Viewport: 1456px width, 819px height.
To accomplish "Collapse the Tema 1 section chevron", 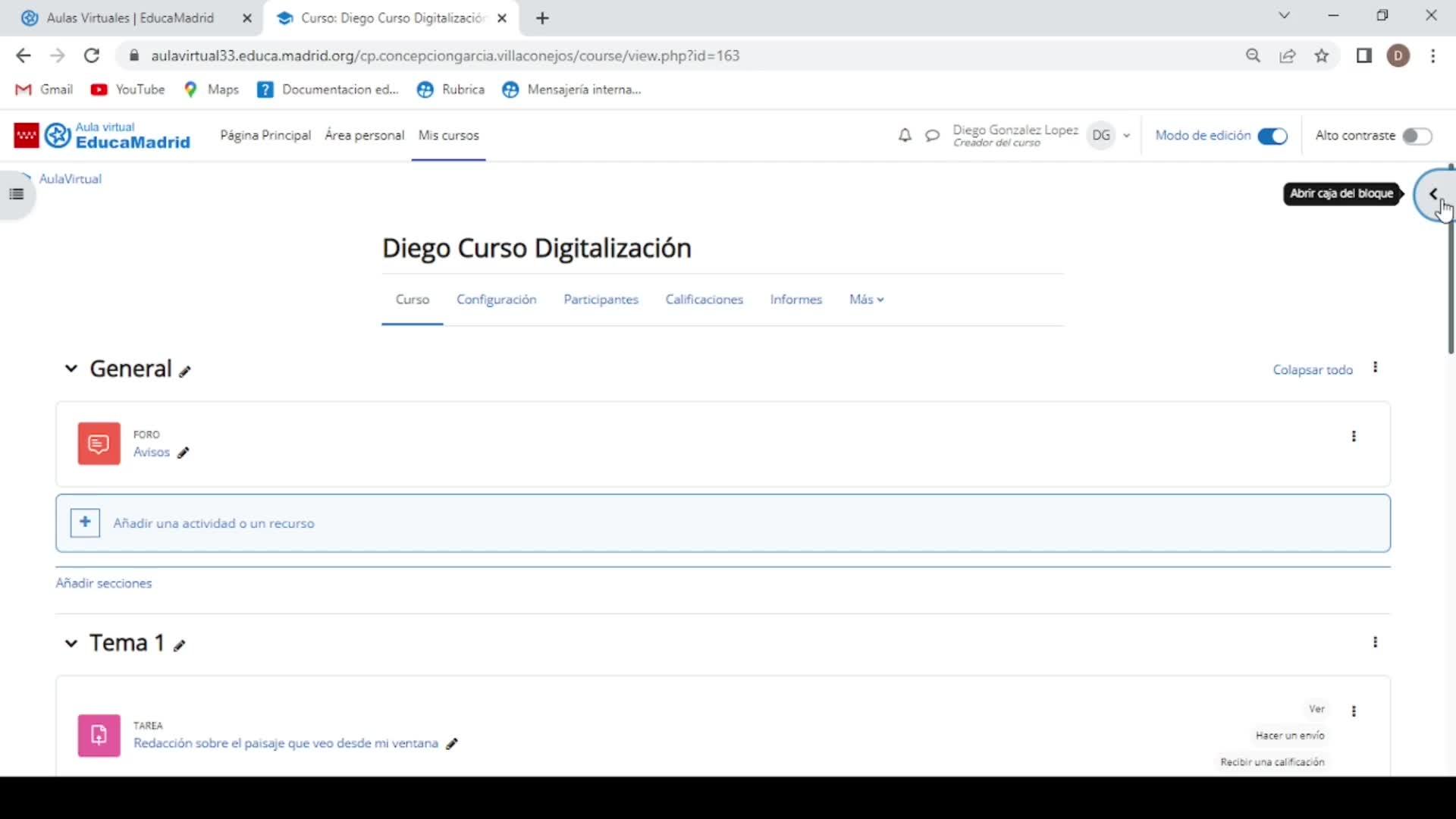I will coord(71,643).
